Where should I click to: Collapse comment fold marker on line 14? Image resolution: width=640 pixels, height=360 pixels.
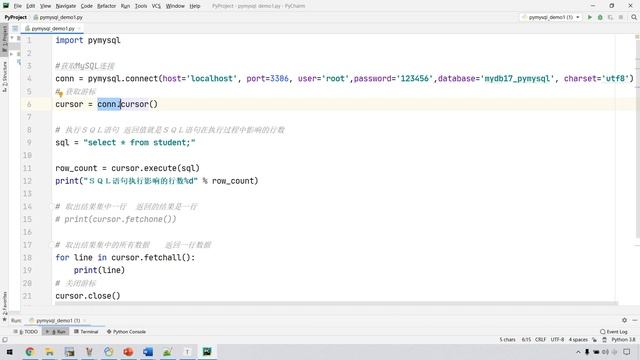coord(52,207)
